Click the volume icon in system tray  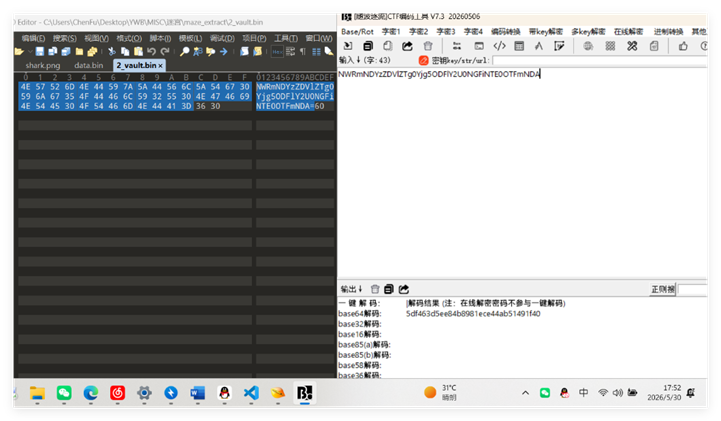click(x=618, y=393)
